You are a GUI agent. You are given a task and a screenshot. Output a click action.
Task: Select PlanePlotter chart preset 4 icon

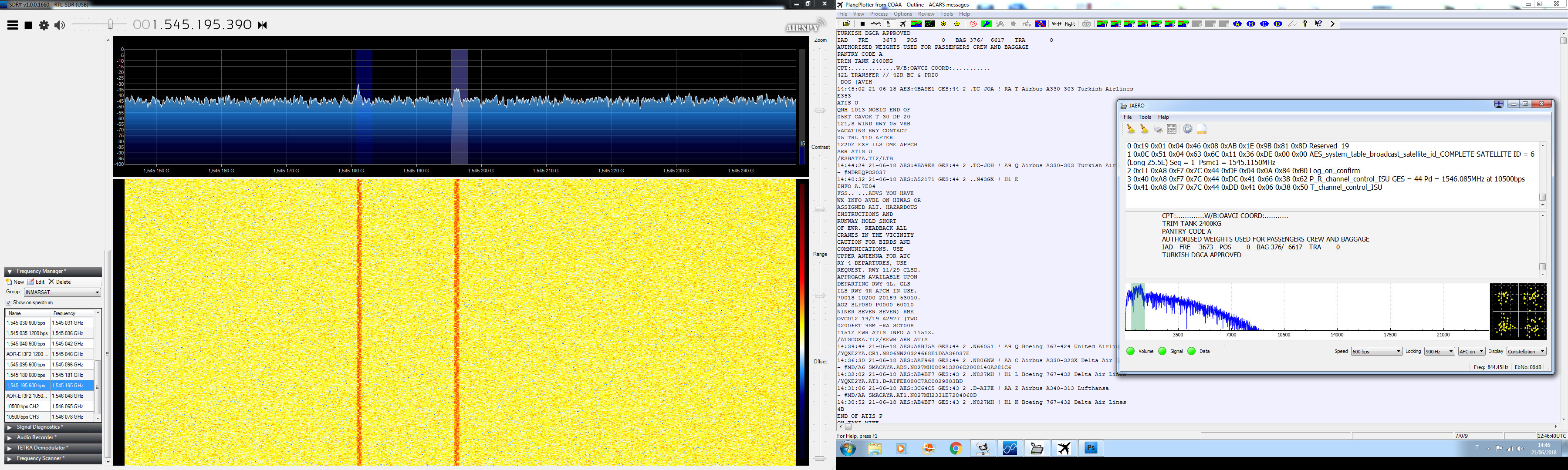(1142, 24)
